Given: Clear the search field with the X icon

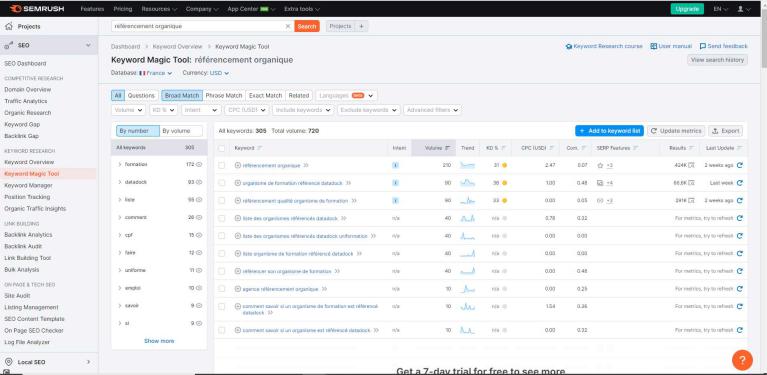Looking at the screenshot, I should [x=288, y=26].
